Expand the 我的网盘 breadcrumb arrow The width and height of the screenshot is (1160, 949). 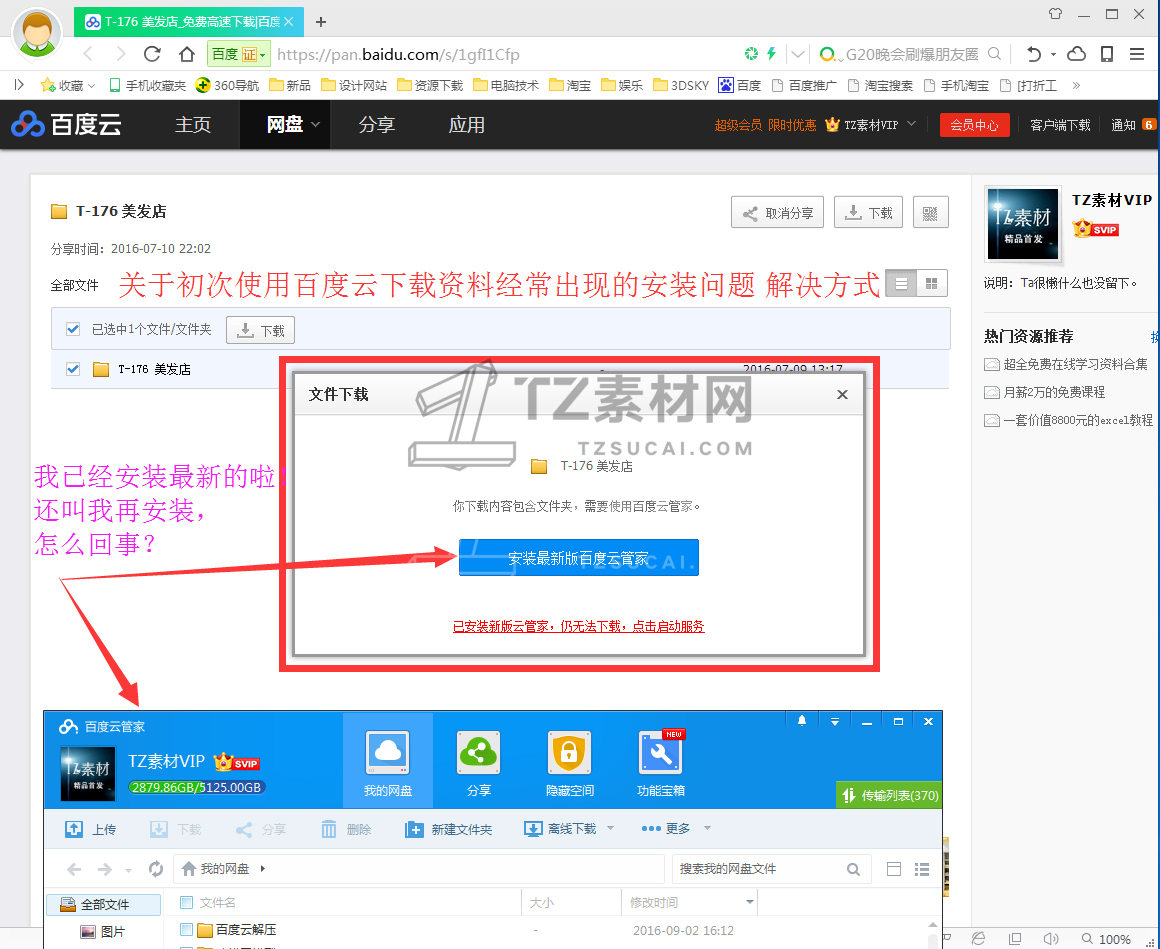pos(263,869)
